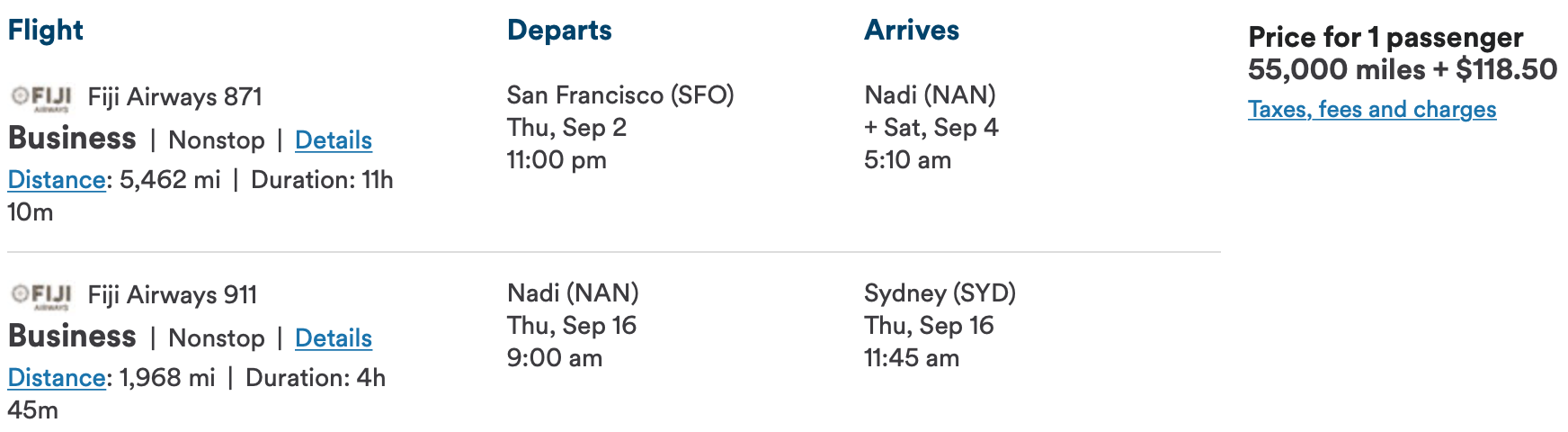1568x432 pixels.
Task: Click the Nadi (NAN) arrival for first flight
Action: [930, 95]
